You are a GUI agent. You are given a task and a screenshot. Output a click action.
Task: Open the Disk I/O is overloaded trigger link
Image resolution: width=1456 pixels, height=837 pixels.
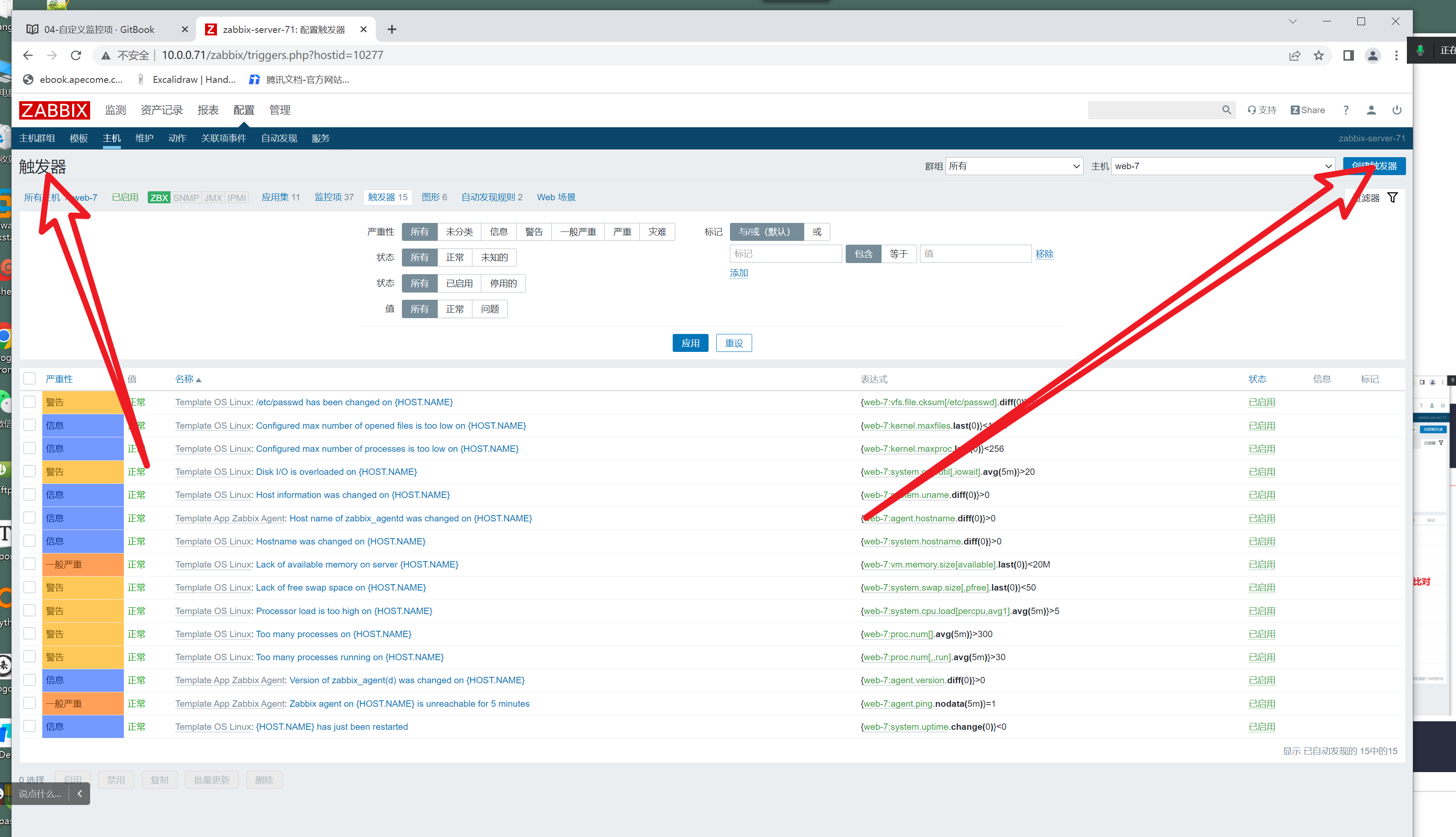tap(336, 471)
